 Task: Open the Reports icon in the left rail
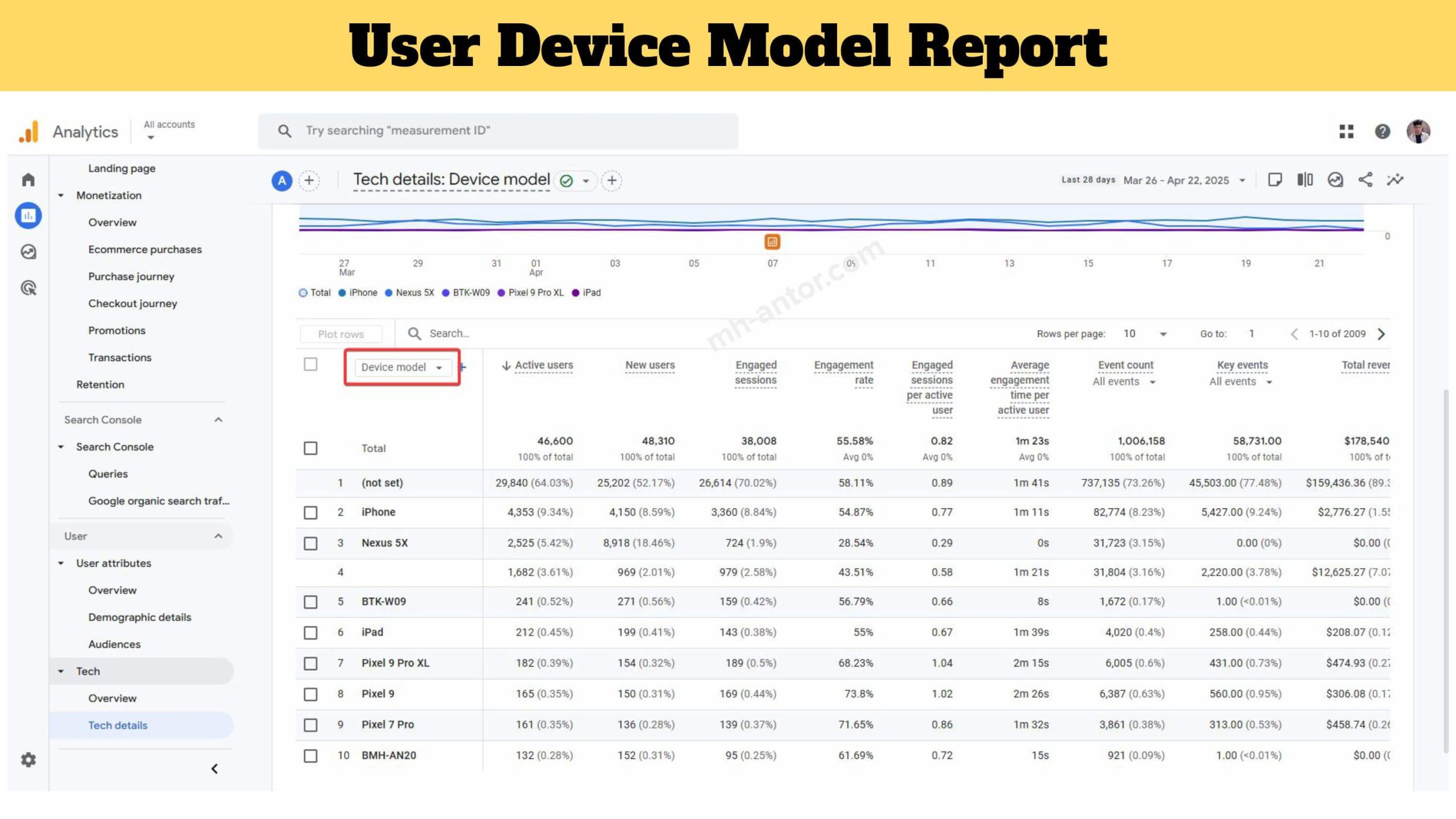(28, 216)
